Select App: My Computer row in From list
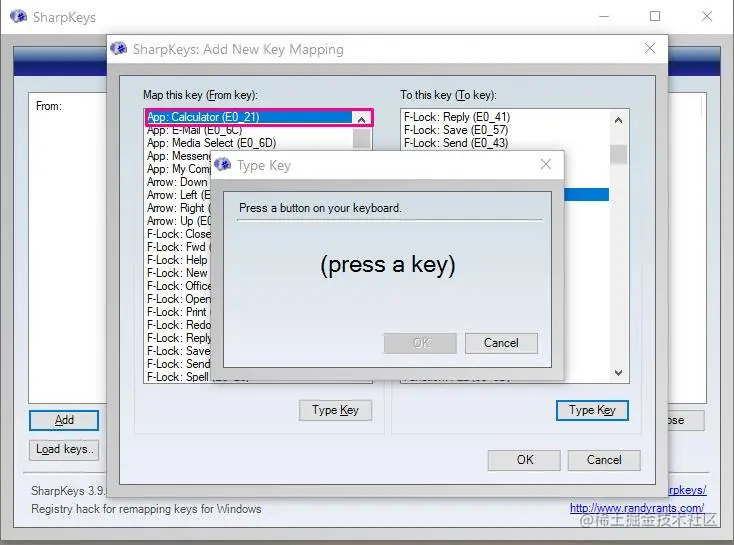 click(x=178, y=169)
